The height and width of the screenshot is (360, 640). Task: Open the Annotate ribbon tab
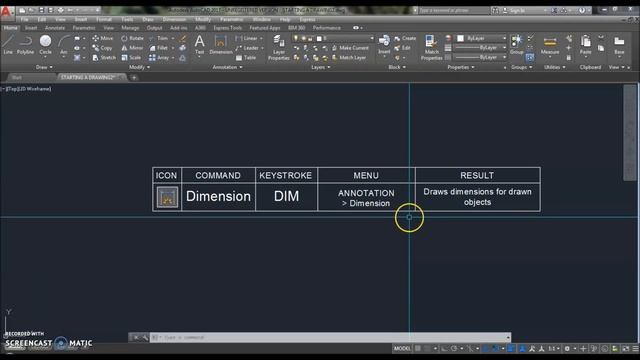pyautogui.click(x=55, y=28)
